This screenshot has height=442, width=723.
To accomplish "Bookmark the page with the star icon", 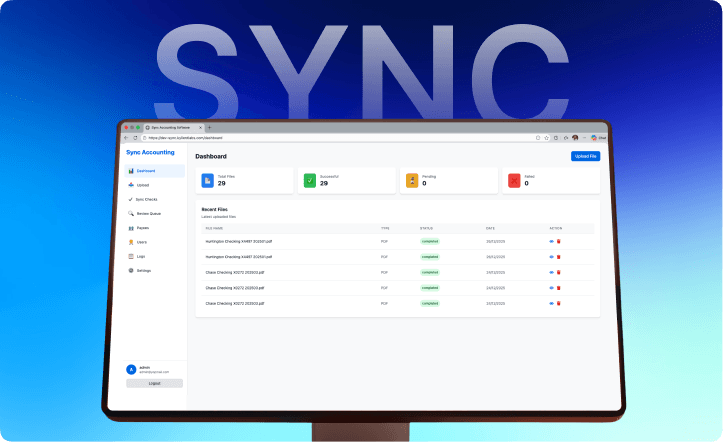I will 547,138.
